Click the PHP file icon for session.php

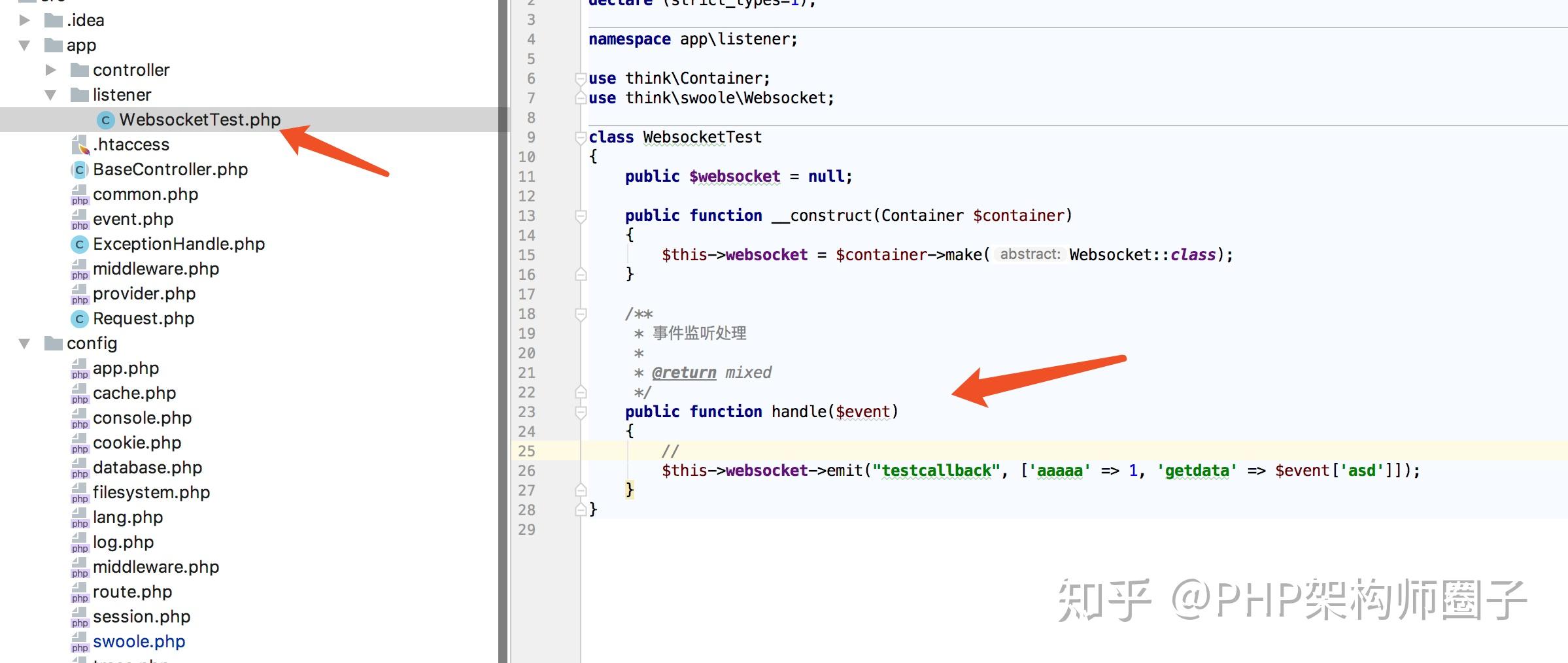point(78,616)
